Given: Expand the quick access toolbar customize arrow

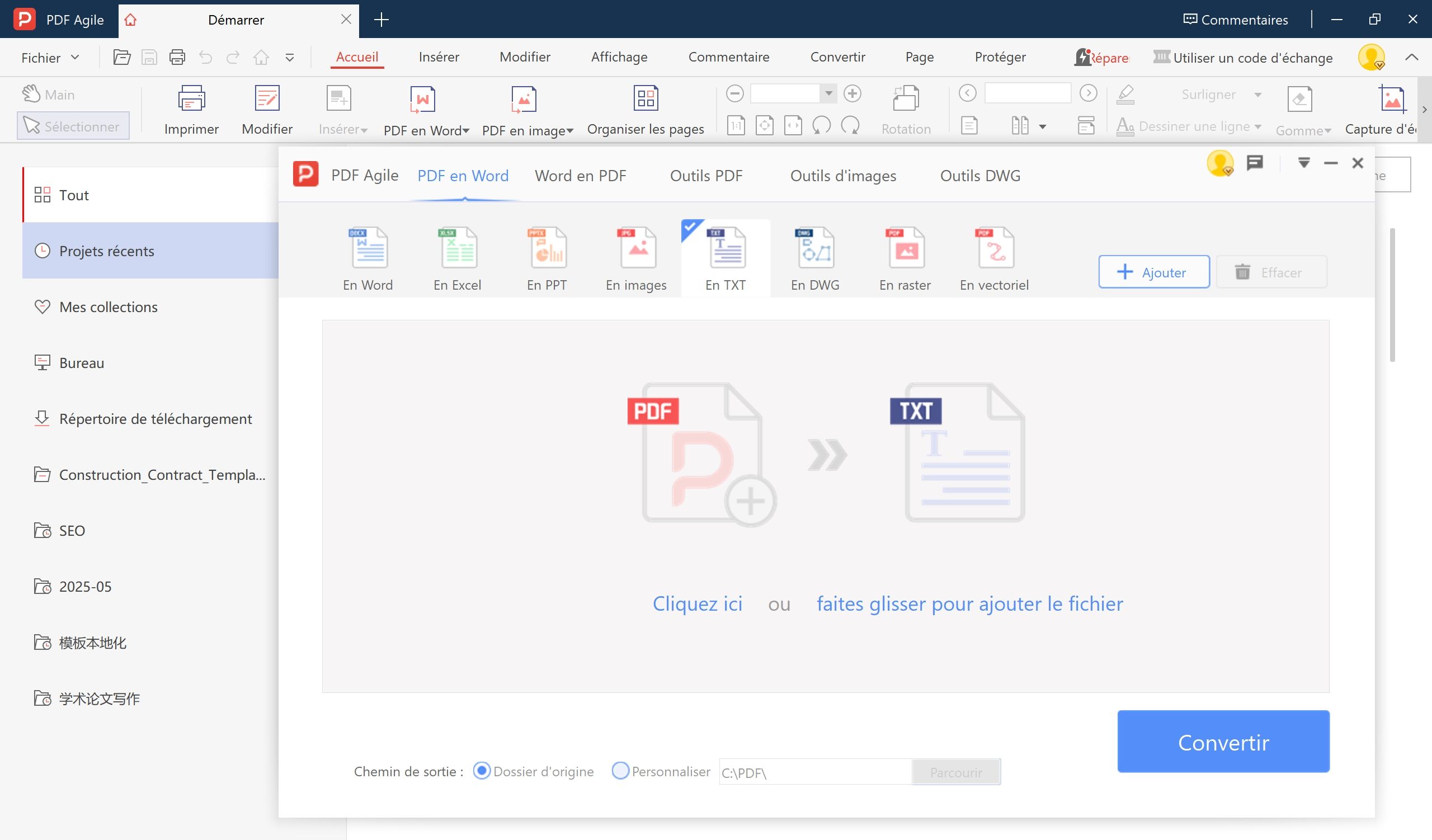Looking at the screenshot, I should (290, 58).
